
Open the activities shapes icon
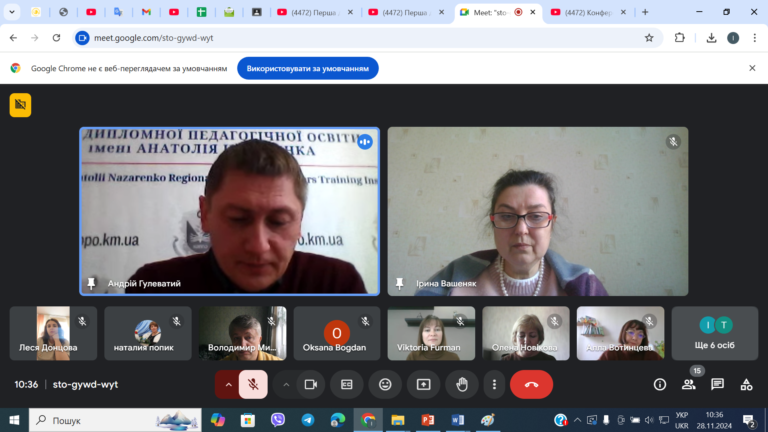click(x=746, y=384)
